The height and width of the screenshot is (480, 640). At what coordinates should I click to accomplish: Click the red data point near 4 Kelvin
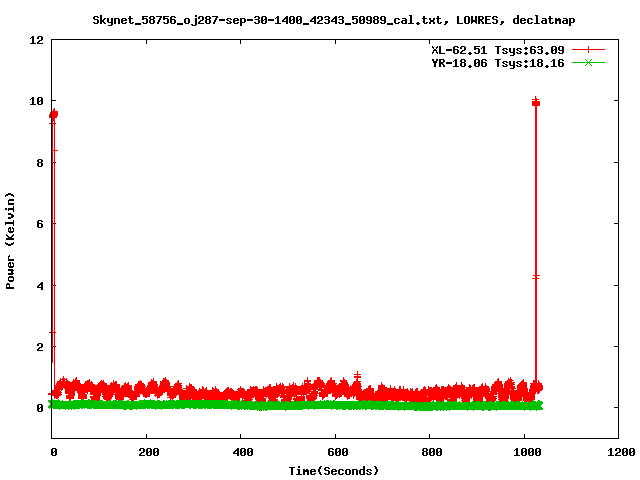point(536,277)
